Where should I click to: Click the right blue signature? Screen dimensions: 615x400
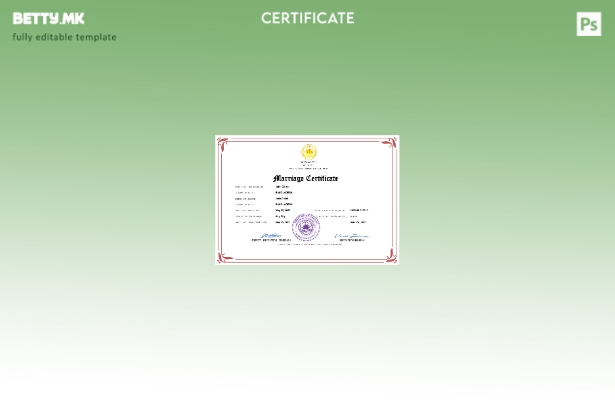pyautogui.click(x=351, y=236)
